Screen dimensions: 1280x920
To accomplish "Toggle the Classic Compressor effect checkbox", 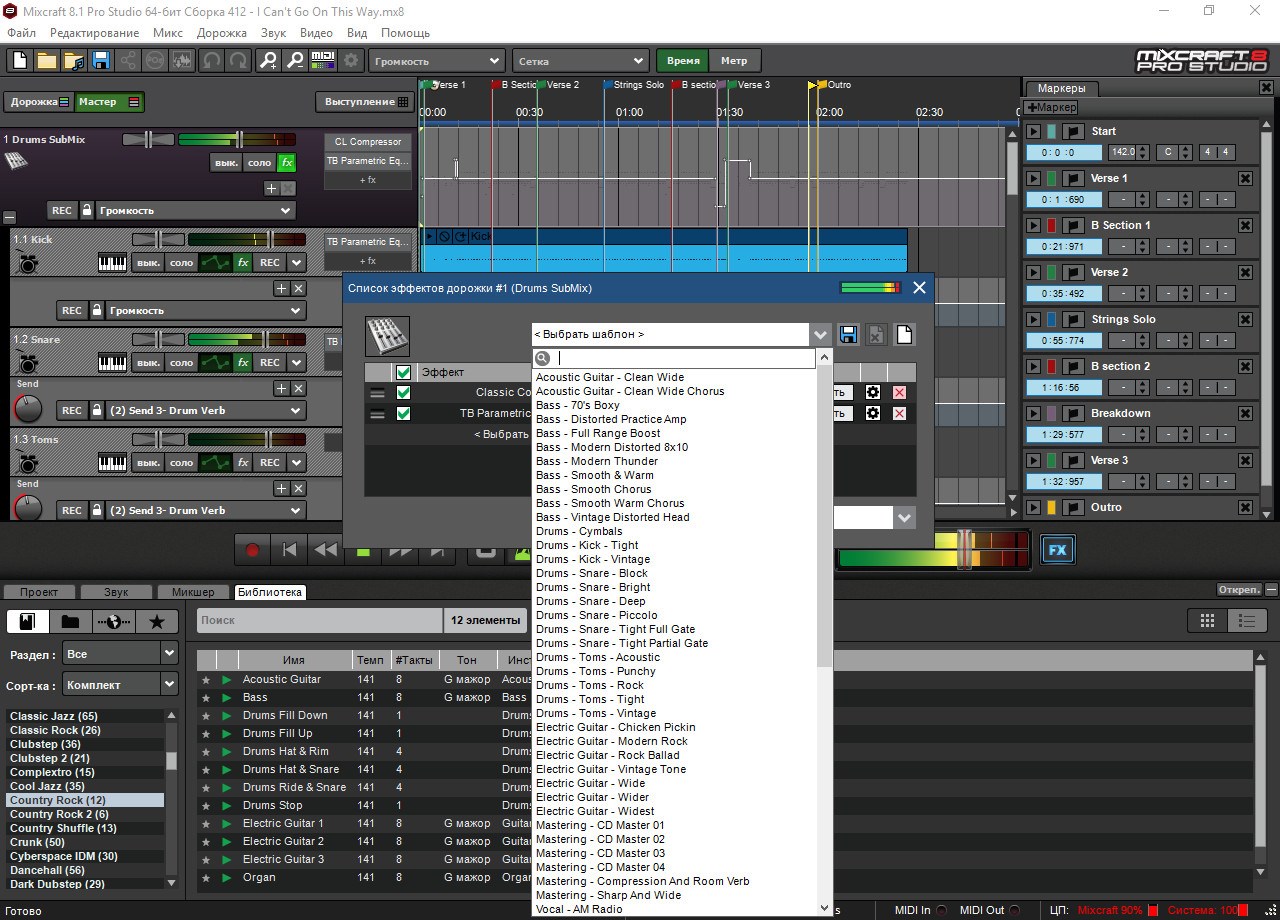I will coord(403,392).
